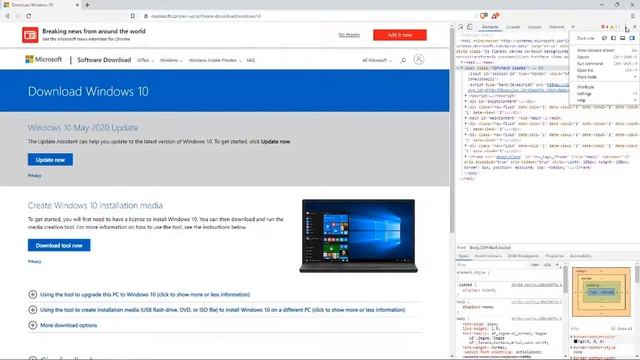Click the Microsoft logo
640x360 pixels.
point(44,60)
